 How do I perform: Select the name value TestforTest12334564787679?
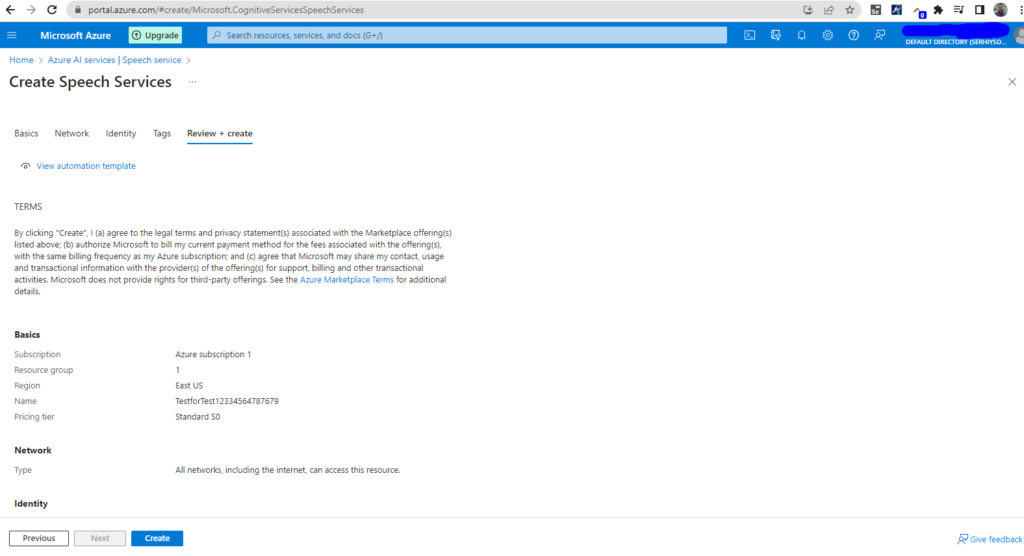[x=227, y=401]
